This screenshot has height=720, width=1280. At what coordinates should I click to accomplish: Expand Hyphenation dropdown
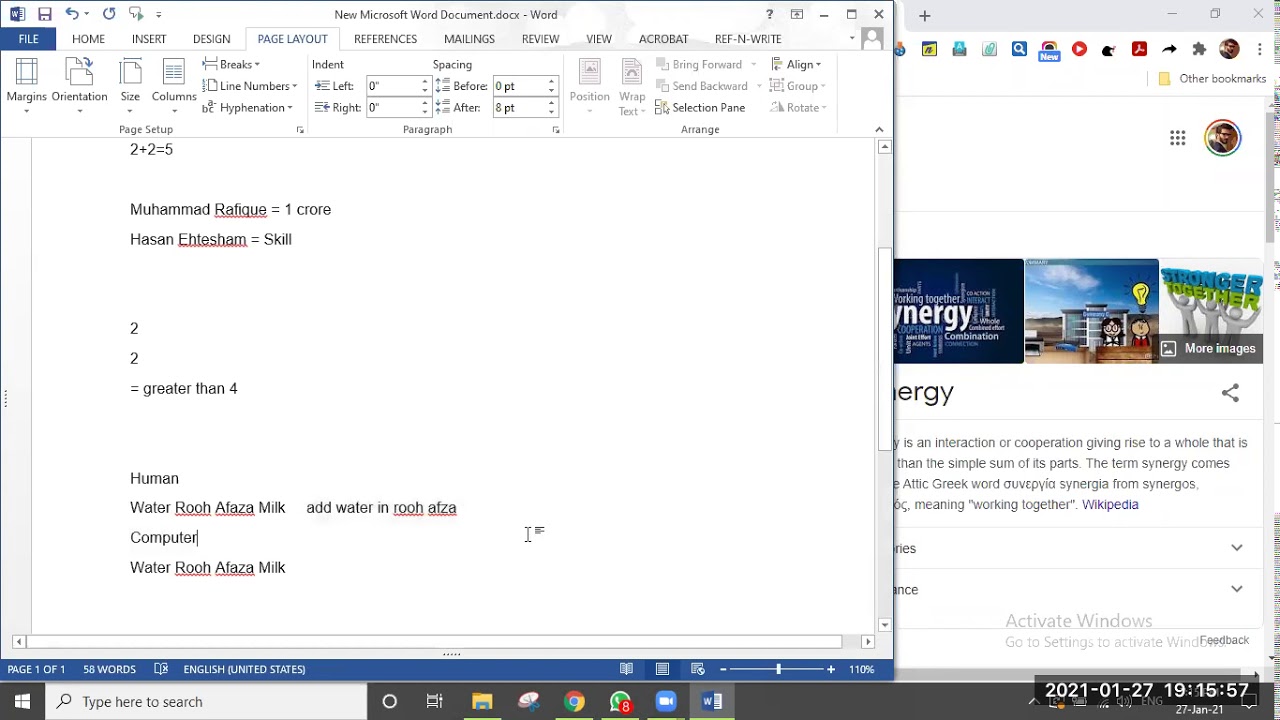pyautogui.click(x=247, y=108)
